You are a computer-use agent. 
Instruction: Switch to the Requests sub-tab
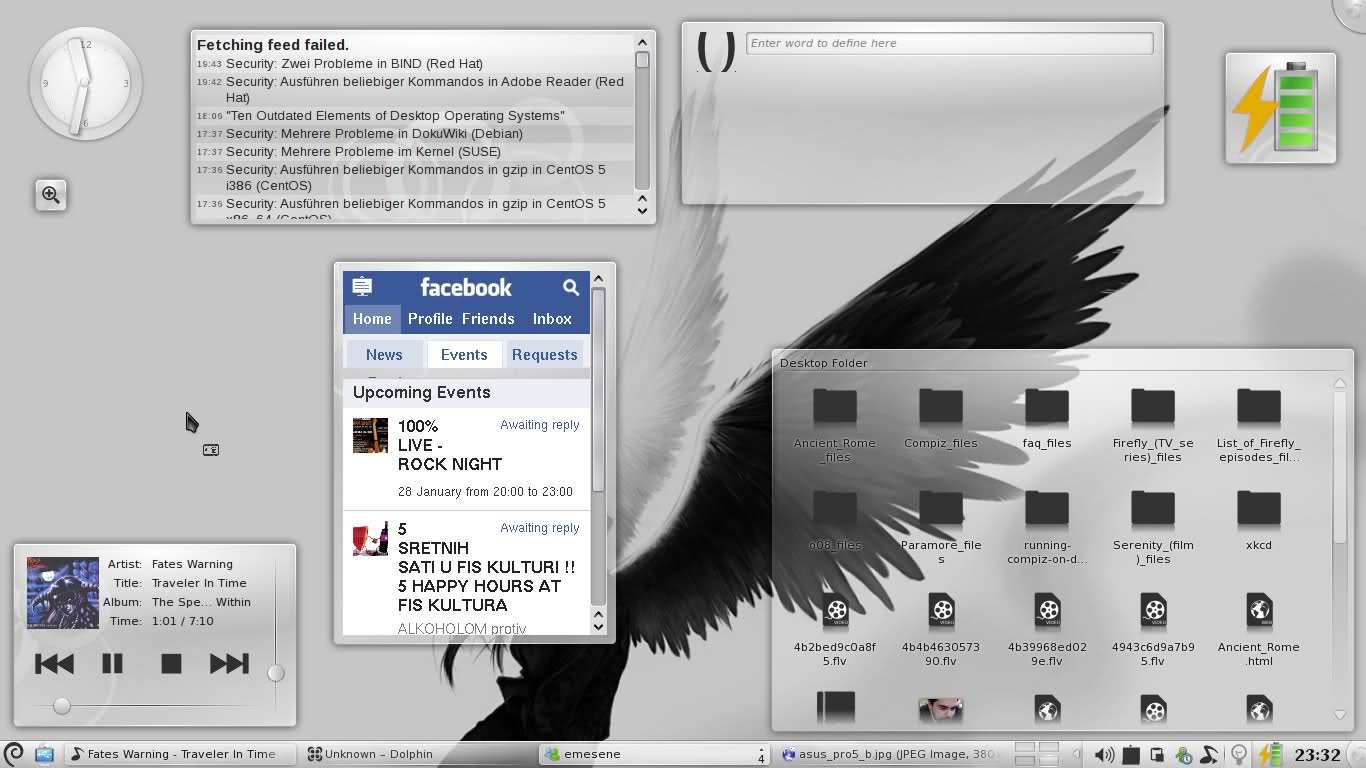click(x=544, y=355)
